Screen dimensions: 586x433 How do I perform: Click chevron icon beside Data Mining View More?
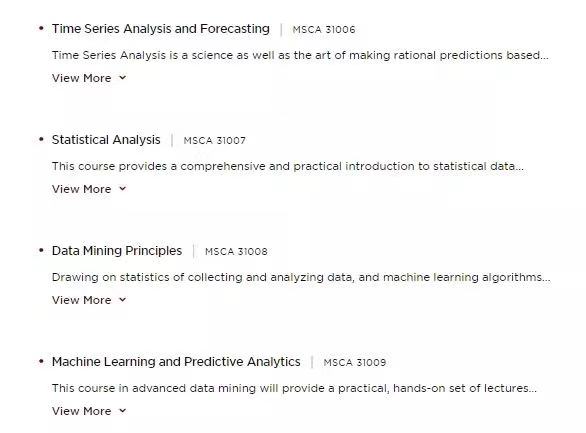pyautogui.click(x=123, y=300)
